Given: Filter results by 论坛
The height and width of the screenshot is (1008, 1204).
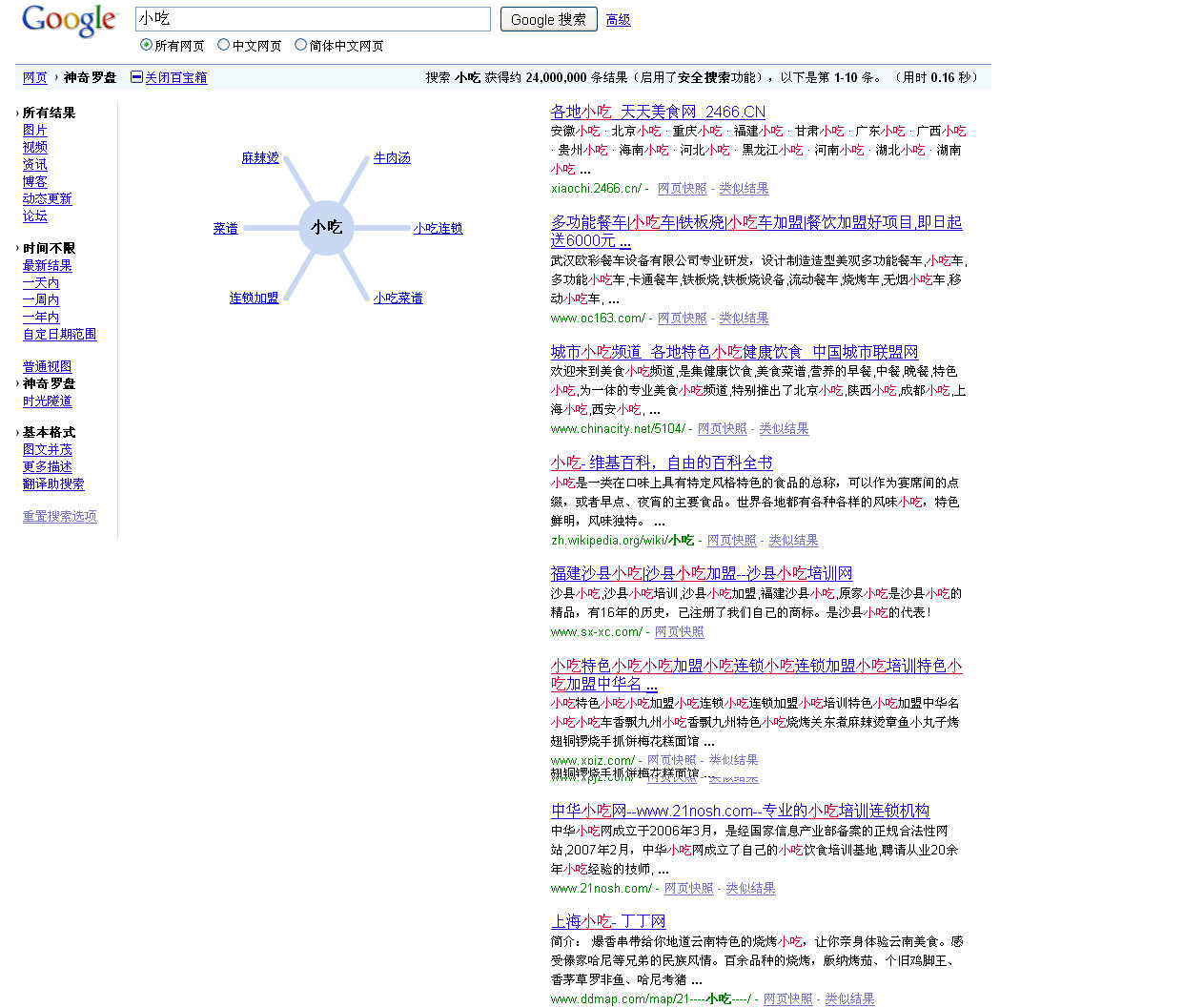Looking at the screenshot, I should [x=34, y=216].
